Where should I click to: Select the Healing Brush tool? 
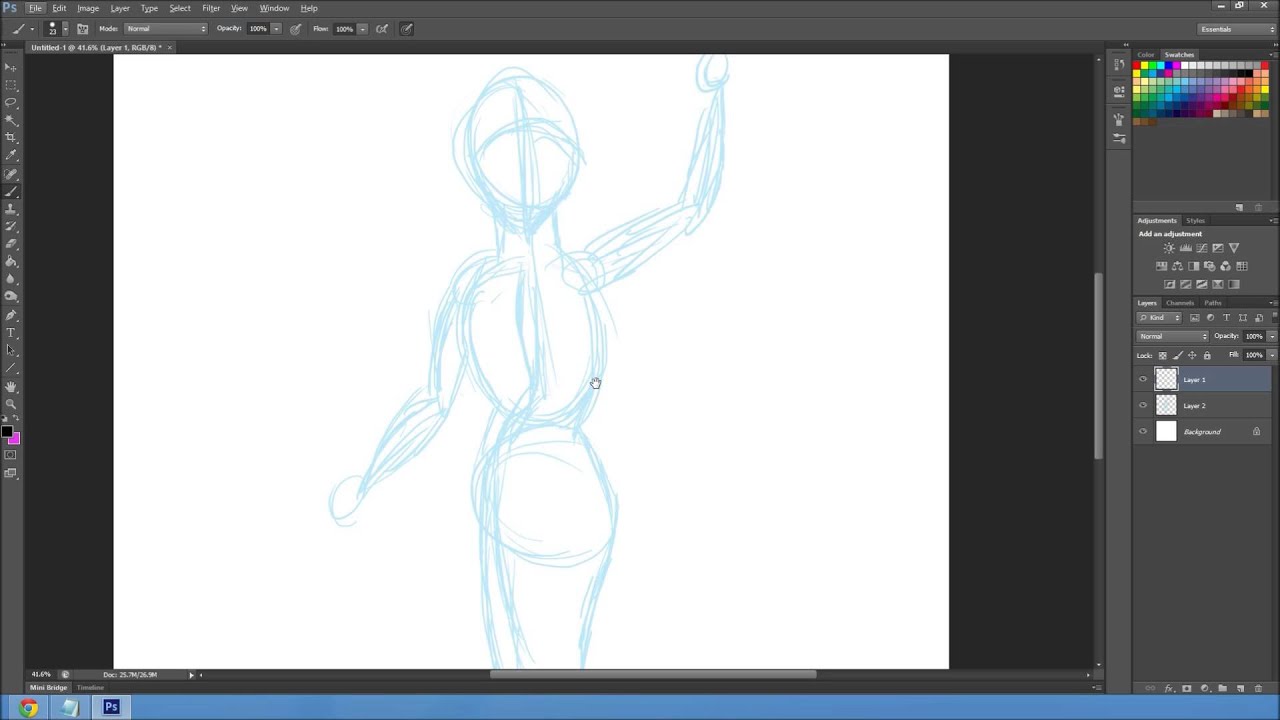click(11, 175)
